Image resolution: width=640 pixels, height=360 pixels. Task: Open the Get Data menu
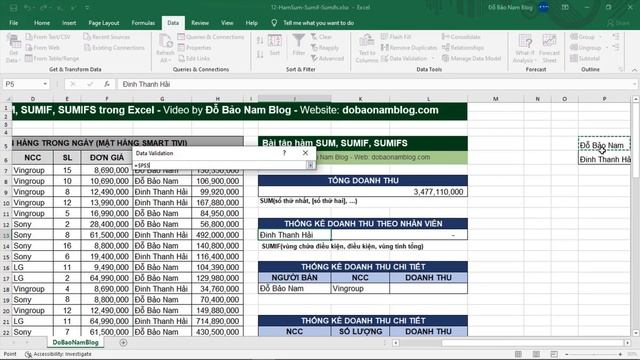click(13, 48)
